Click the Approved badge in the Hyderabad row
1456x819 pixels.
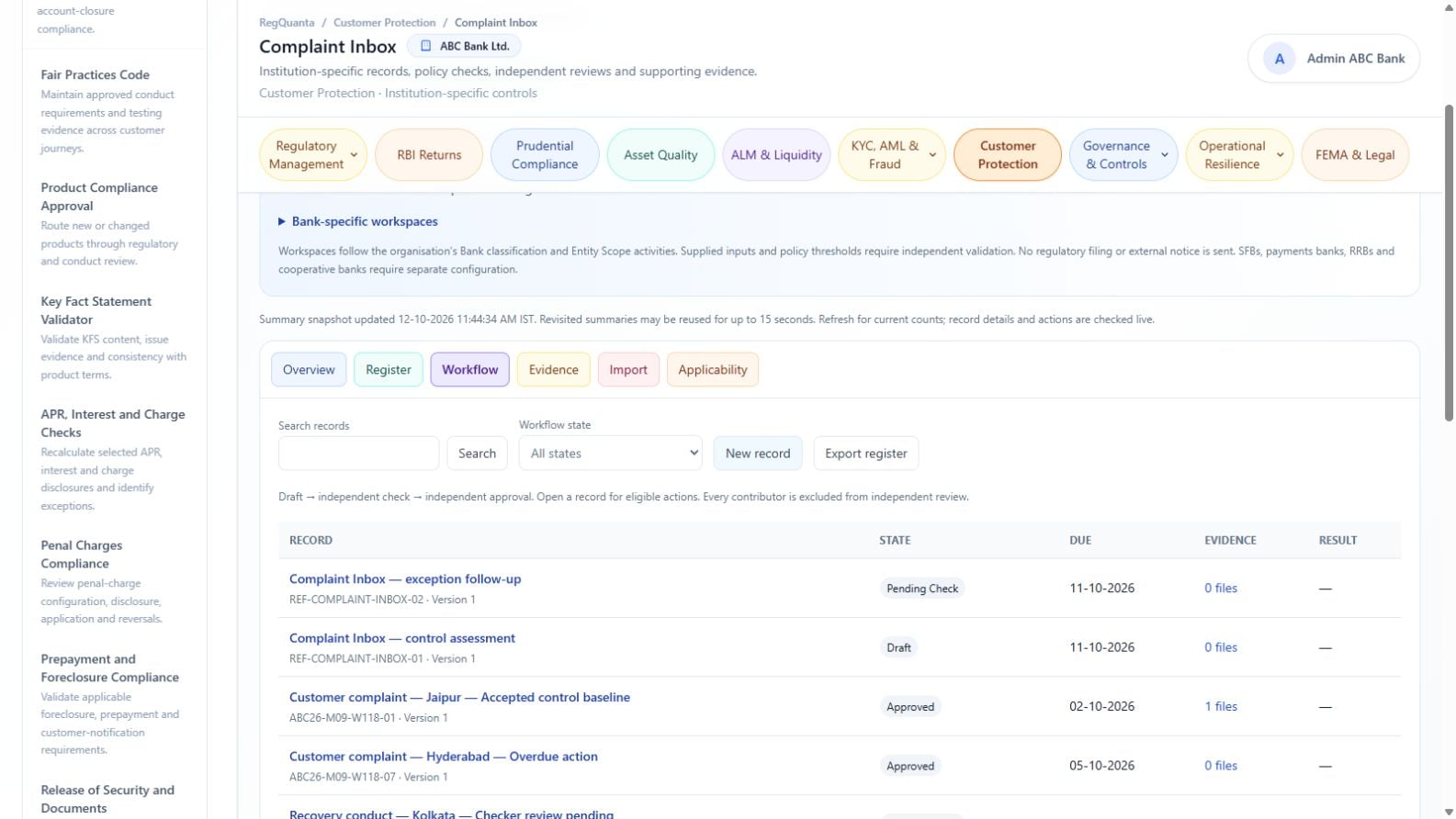[x=910, y=766]
